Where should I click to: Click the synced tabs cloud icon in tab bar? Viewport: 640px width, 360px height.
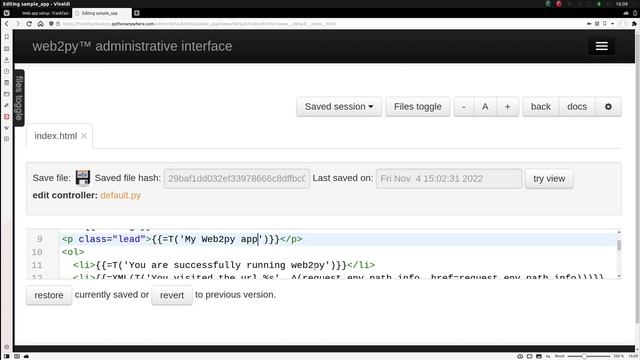click(x=626, y=13)
